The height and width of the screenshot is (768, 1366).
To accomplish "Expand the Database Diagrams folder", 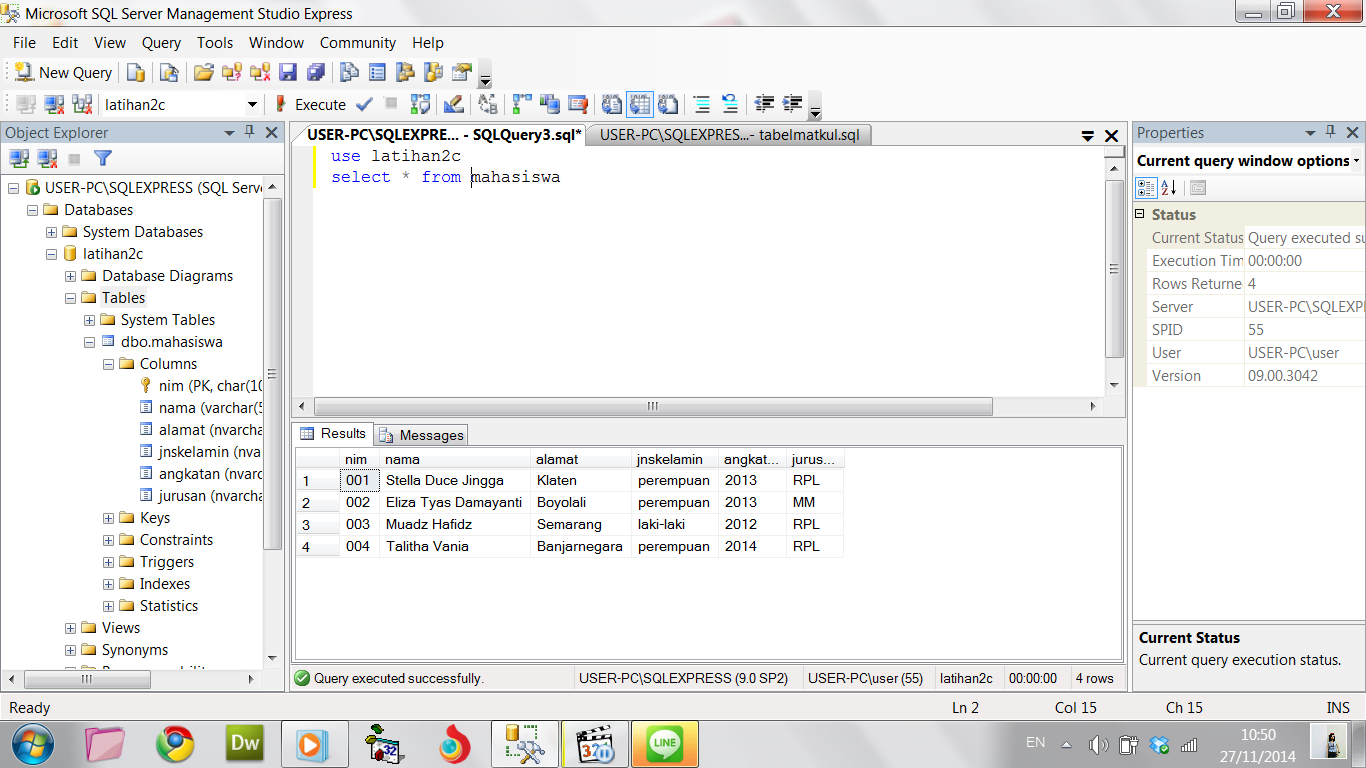I will (x=70, y=276).
